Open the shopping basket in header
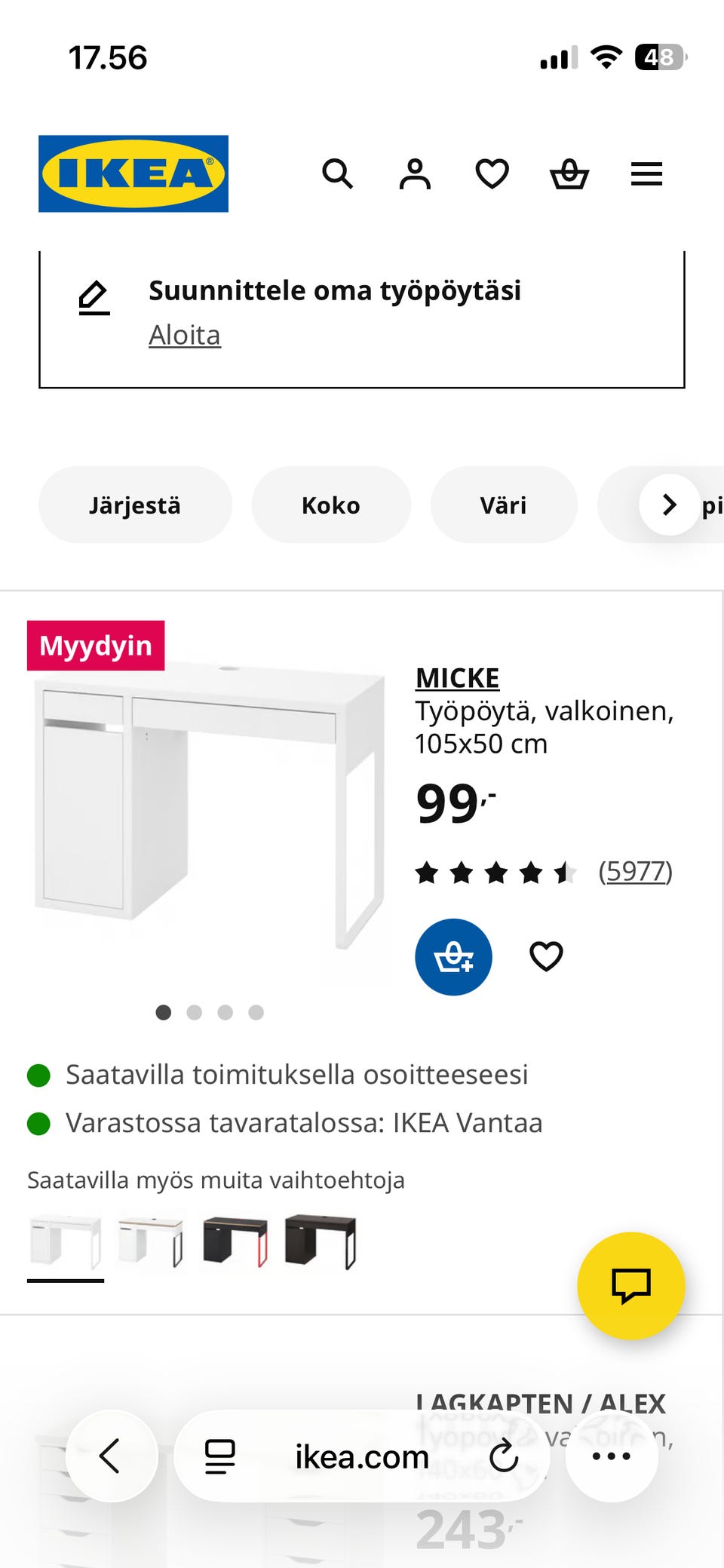The height and width of the screenshot is (1568, 724). 569,174
